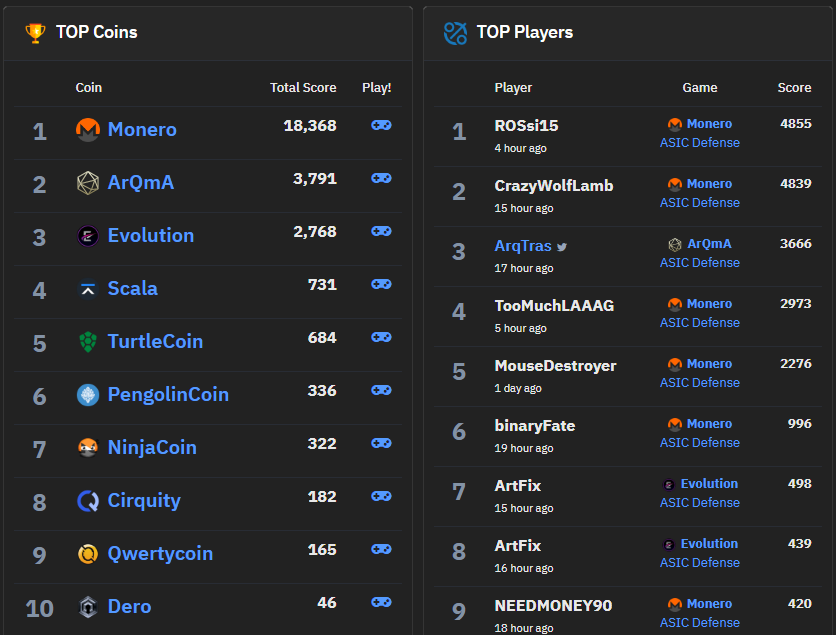Open the Dero coin link
836x635 pixels.
click(x=130, y=607)
